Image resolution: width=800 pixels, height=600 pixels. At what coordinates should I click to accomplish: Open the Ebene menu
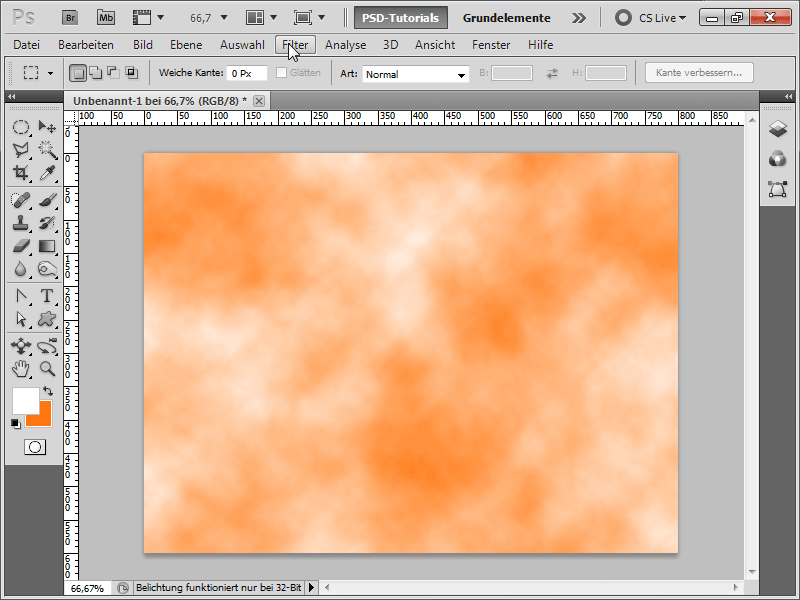(186, 45)
